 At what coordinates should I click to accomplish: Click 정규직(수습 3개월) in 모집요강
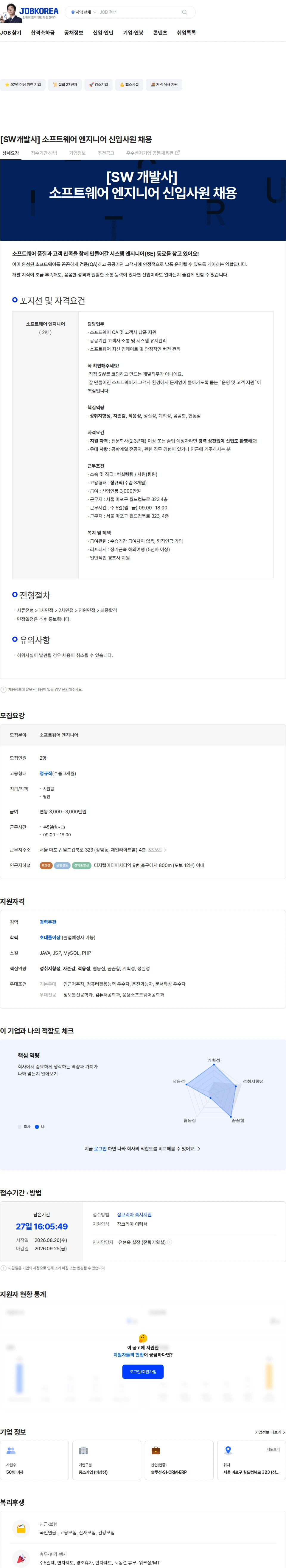tap(58, 774)
